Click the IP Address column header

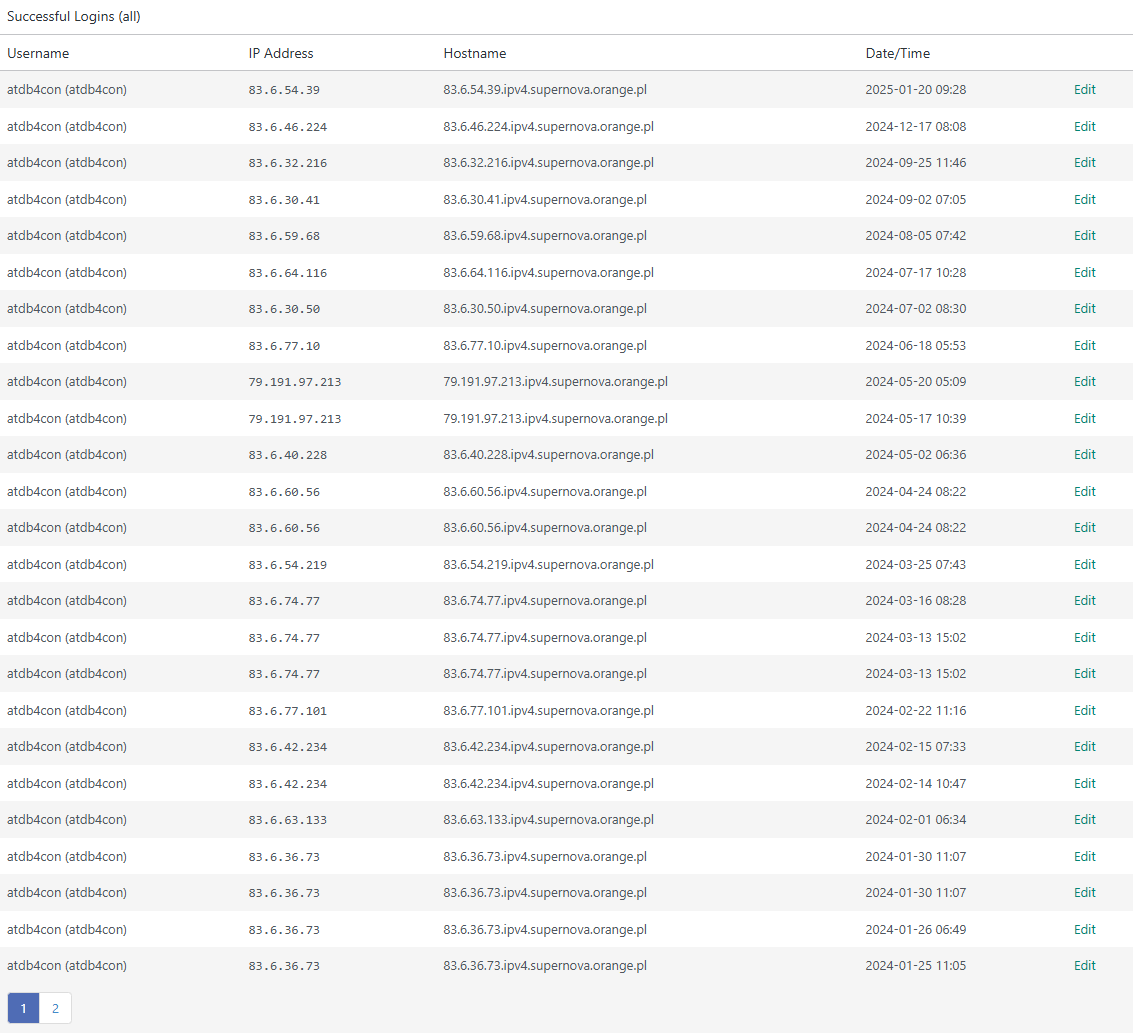point(281,54)
